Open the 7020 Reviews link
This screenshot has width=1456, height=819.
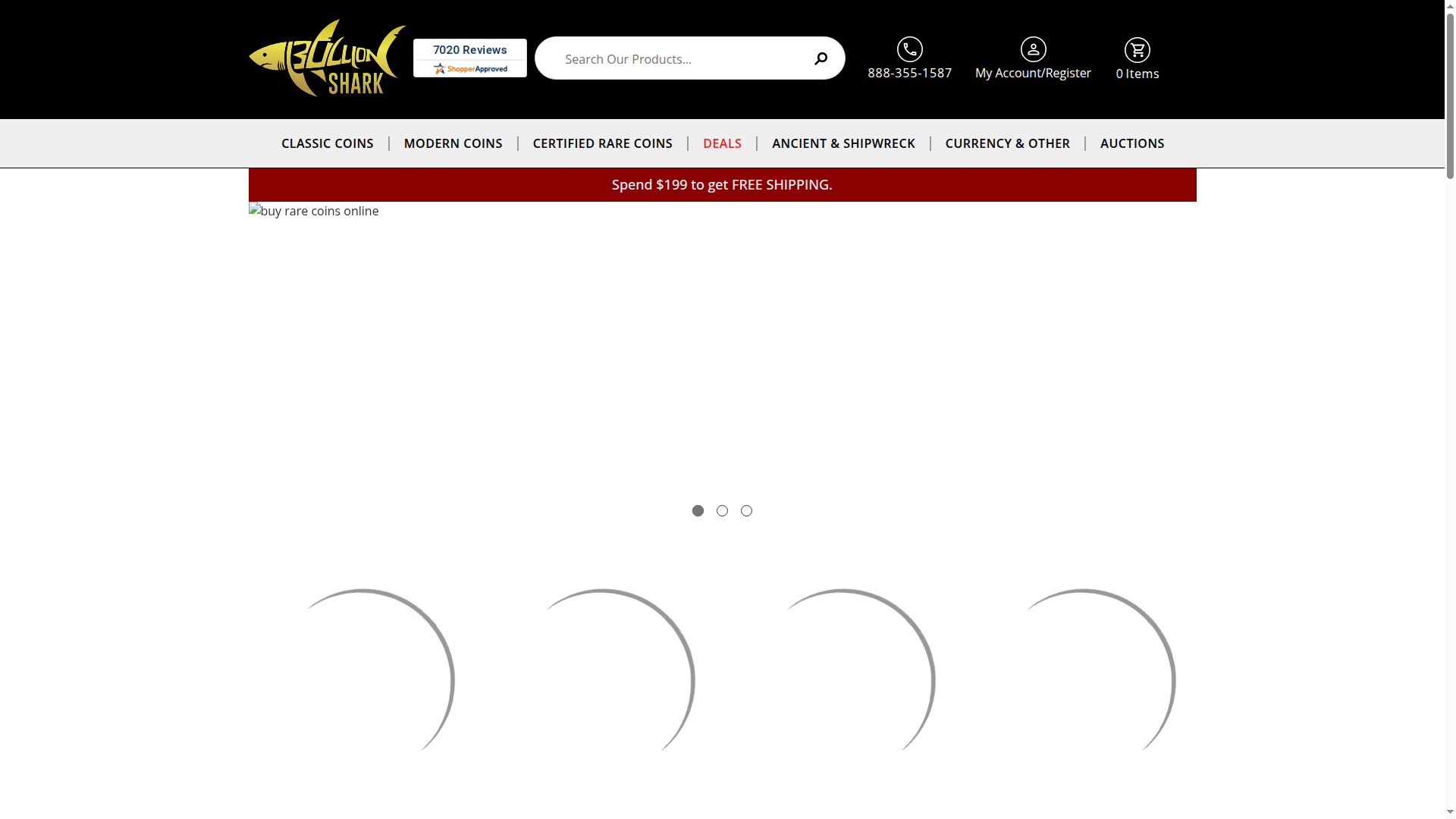pos(469,49)
